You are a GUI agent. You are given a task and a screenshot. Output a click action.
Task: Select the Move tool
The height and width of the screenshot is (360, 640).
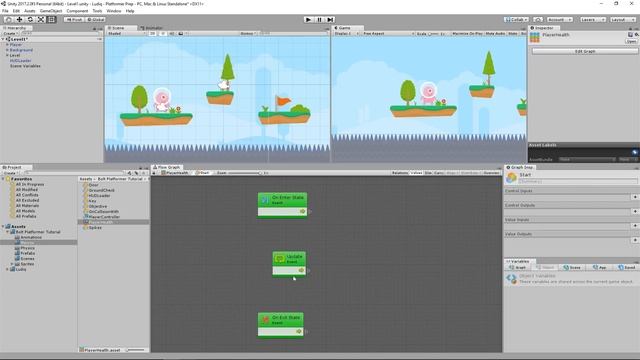[19, 19]
